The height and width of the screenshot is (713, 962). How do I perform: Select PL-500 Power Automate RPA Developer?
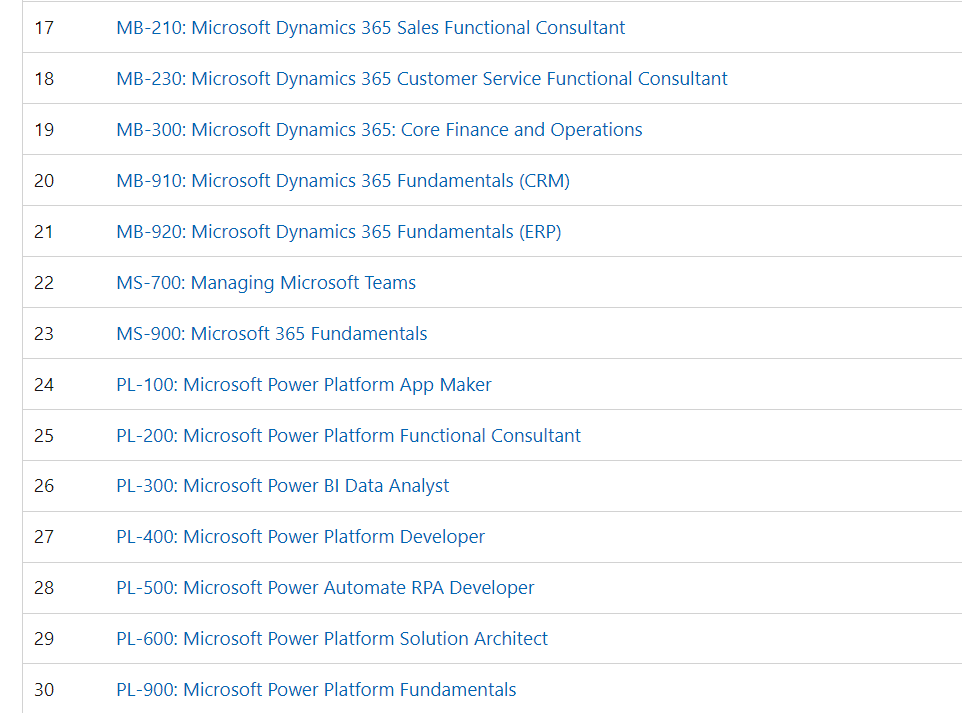pyautogui.click(x=325, y=588)
